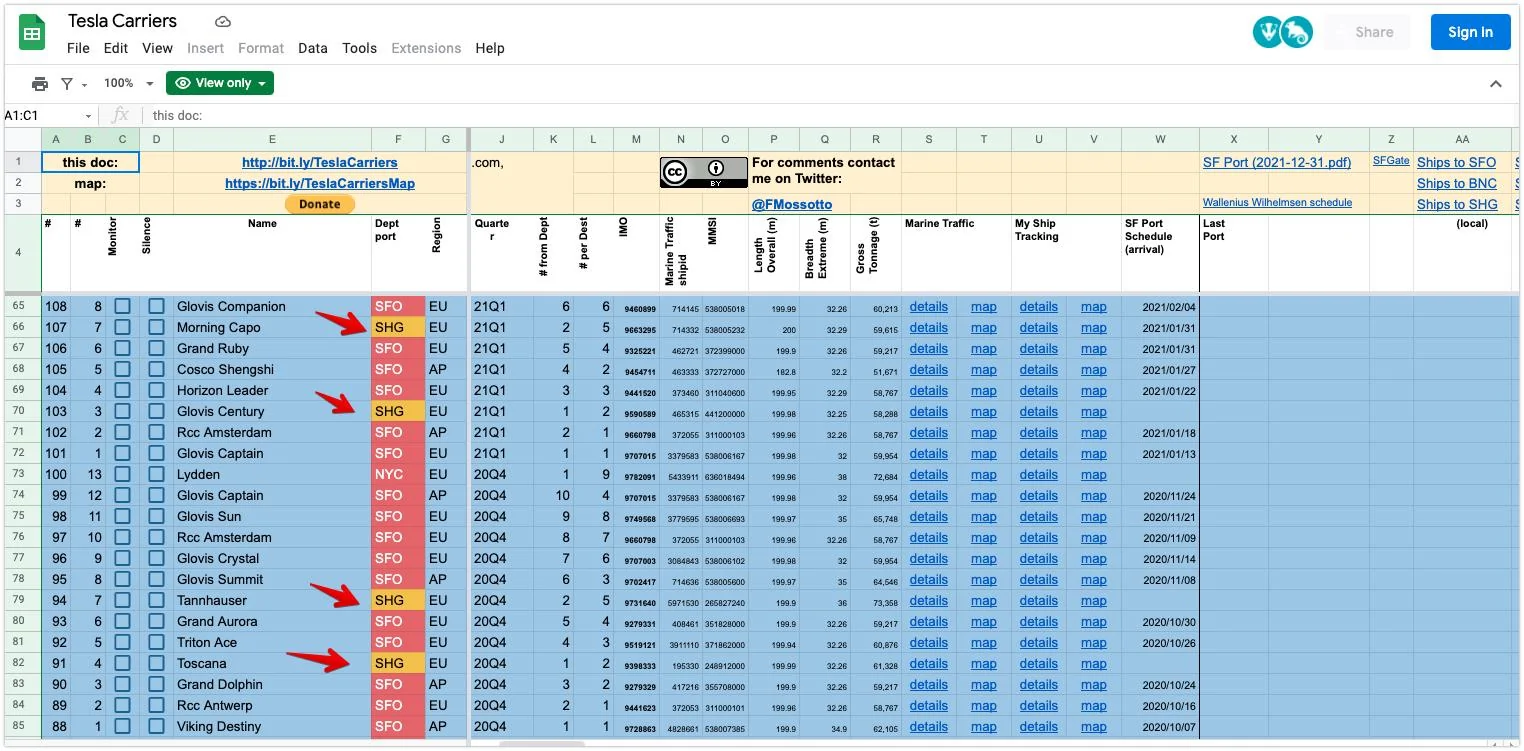Open the SF Port (2021-12-31.pdf) link
The height and width of the screenshot is (751, 1524).
coord(1277,163)
